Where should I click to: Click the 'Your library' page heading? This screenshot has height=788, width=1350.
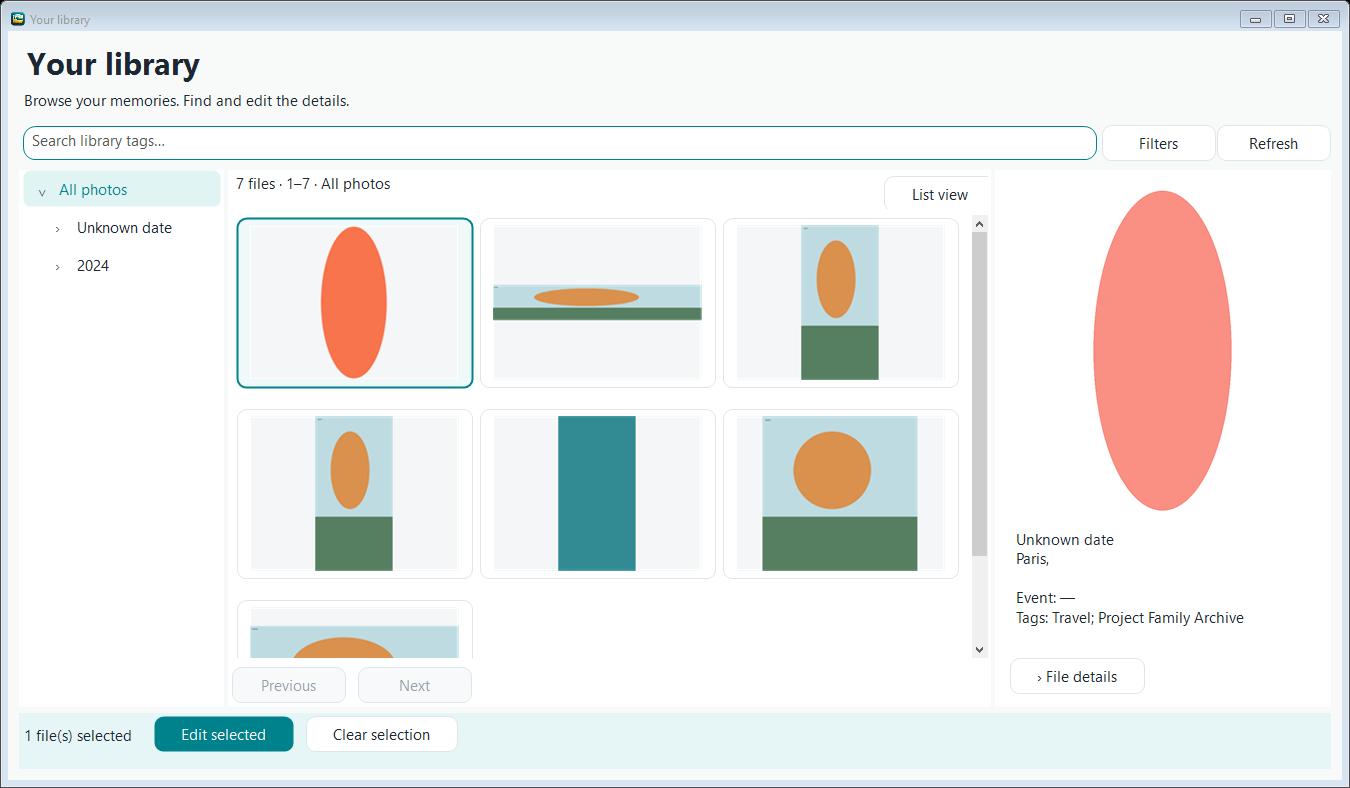[x=113, y=64]
